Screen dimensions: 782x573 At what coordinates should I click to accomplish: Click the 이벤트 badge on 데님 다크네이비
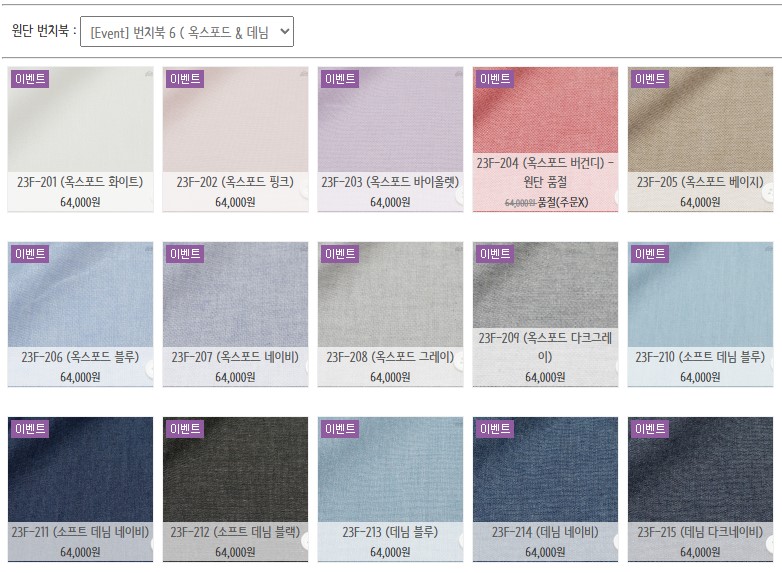point(650,428)
